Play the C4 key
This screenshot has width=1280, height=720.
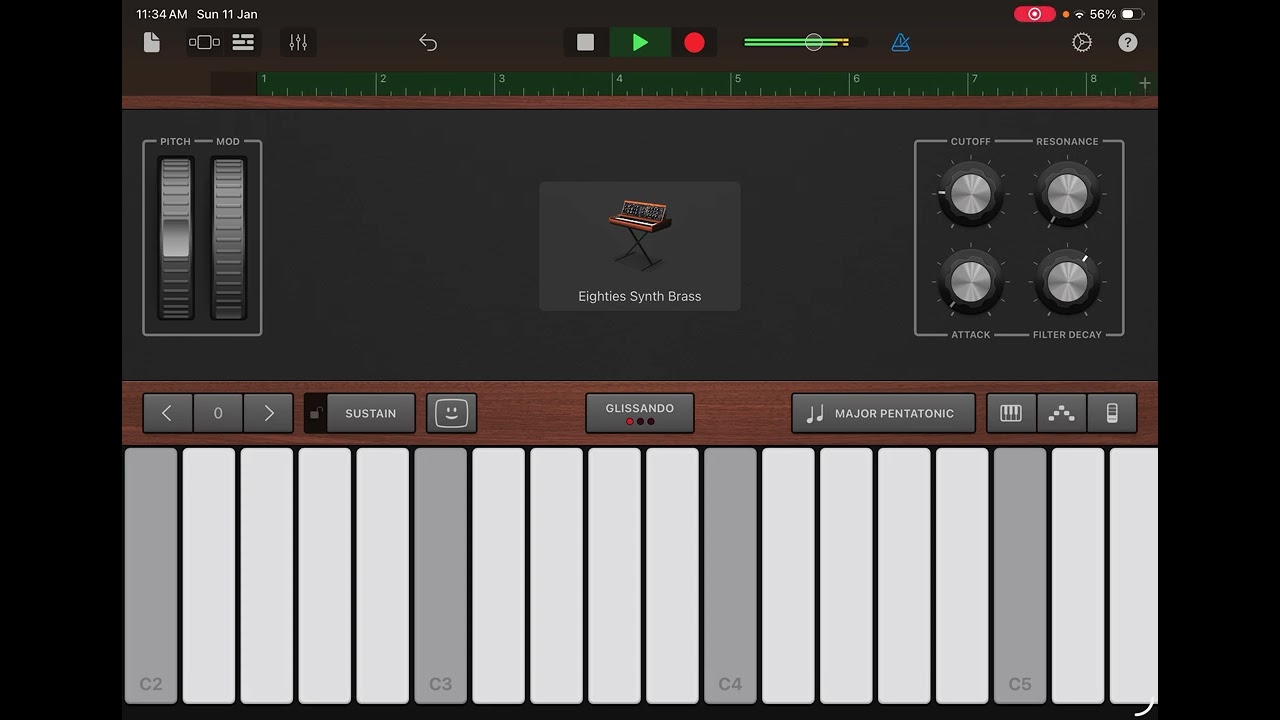point(731,576)
